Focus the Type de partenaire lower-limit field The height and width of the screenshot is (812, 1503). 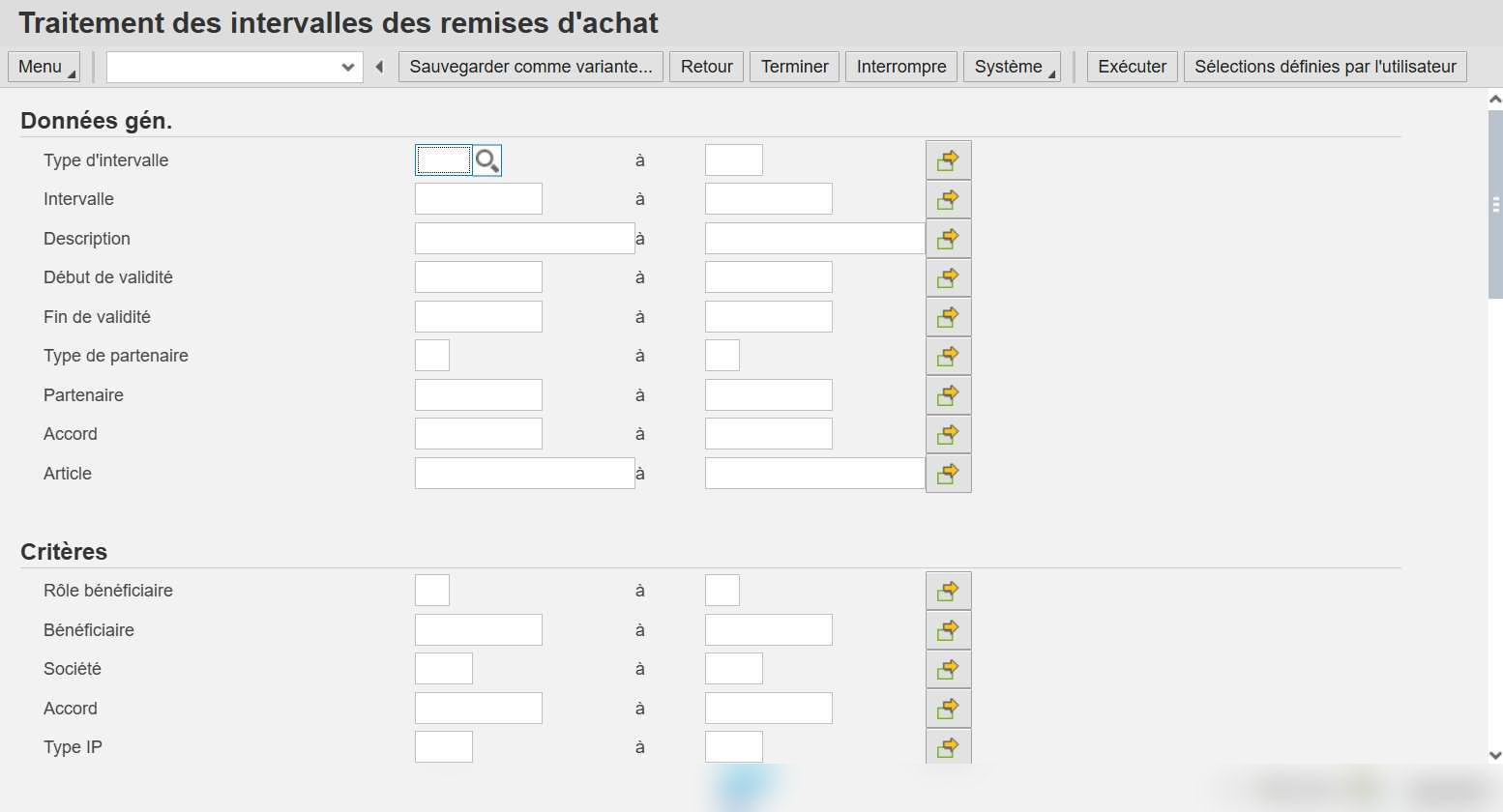point(432,356)
